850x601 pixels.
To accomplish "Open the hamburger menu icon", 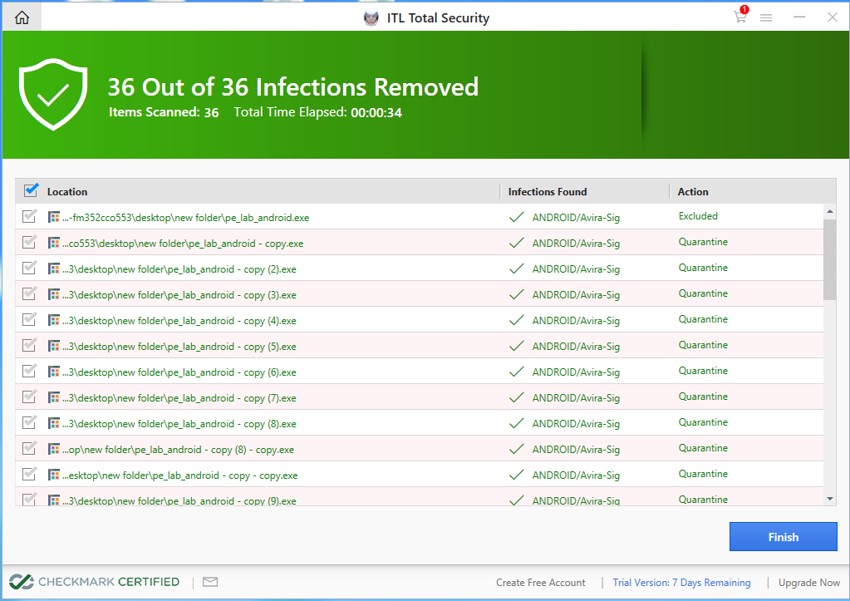I will point(766,18).
